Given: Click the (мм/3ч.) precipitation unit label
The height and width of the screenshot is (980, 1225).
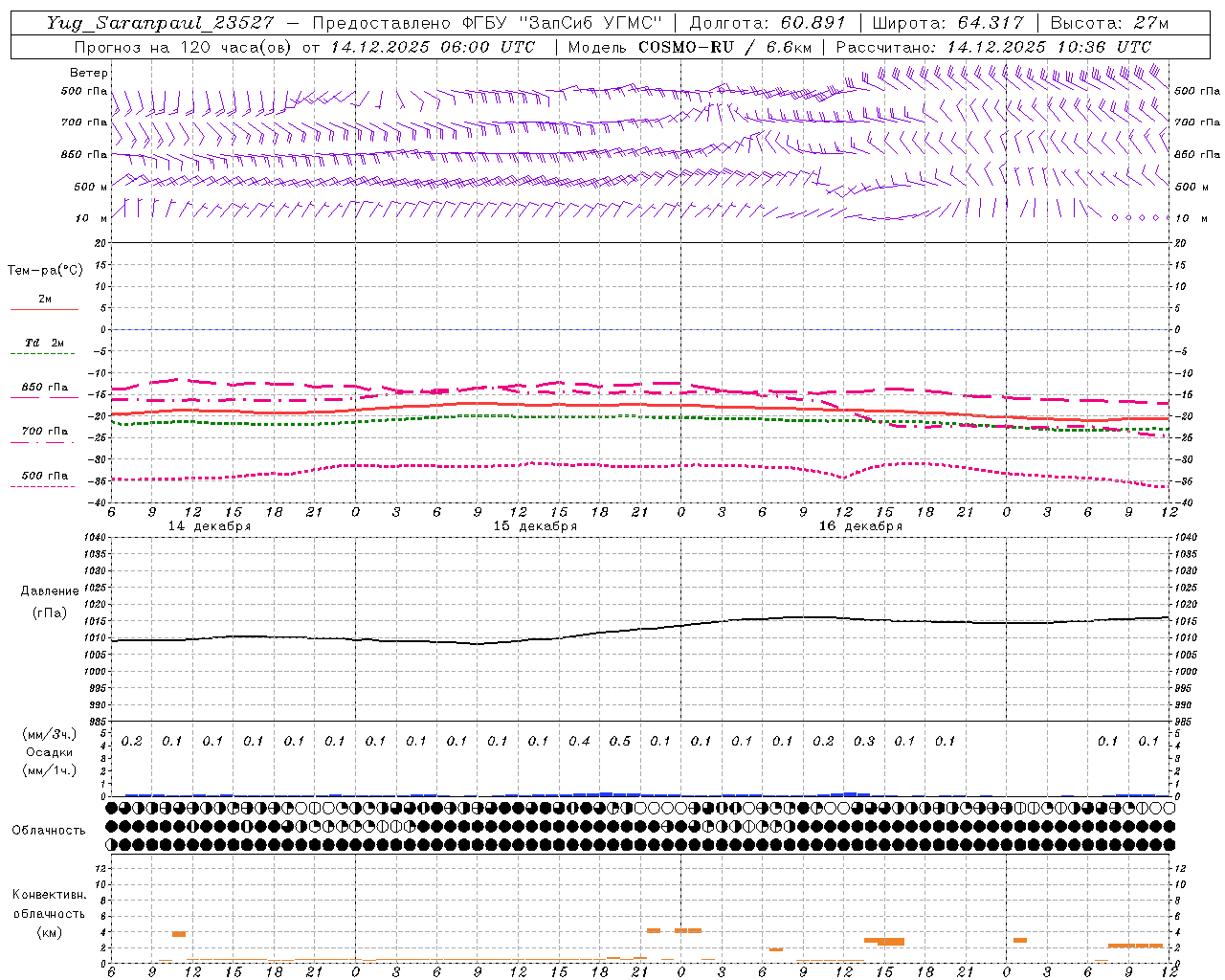Looking at the screenshot, I should pos(50,734).
